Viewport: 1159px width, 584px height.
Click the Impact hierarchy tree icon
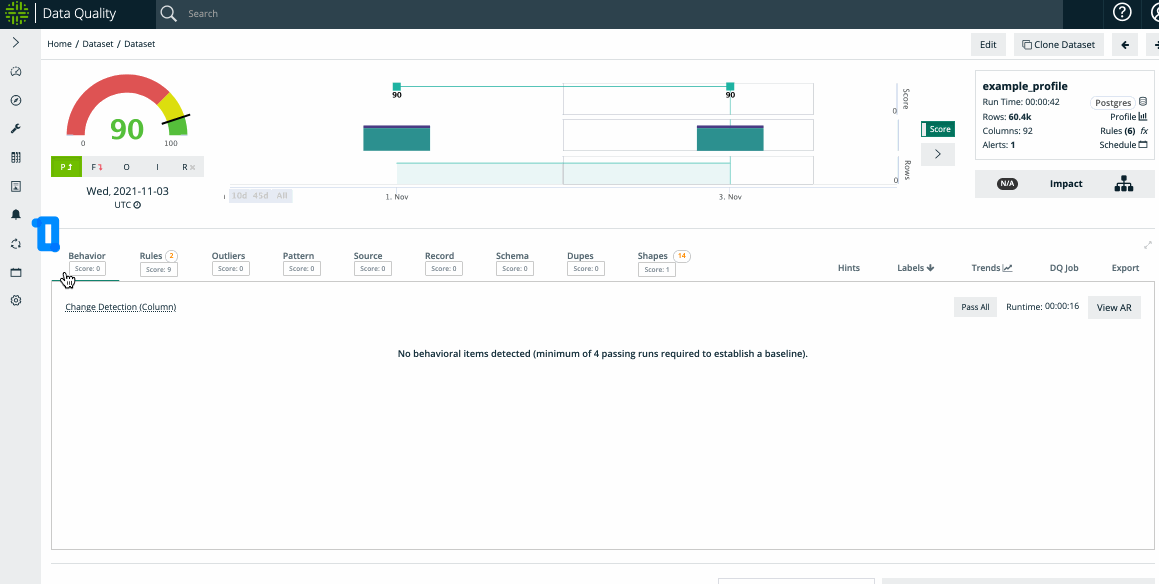[1123, 184]
